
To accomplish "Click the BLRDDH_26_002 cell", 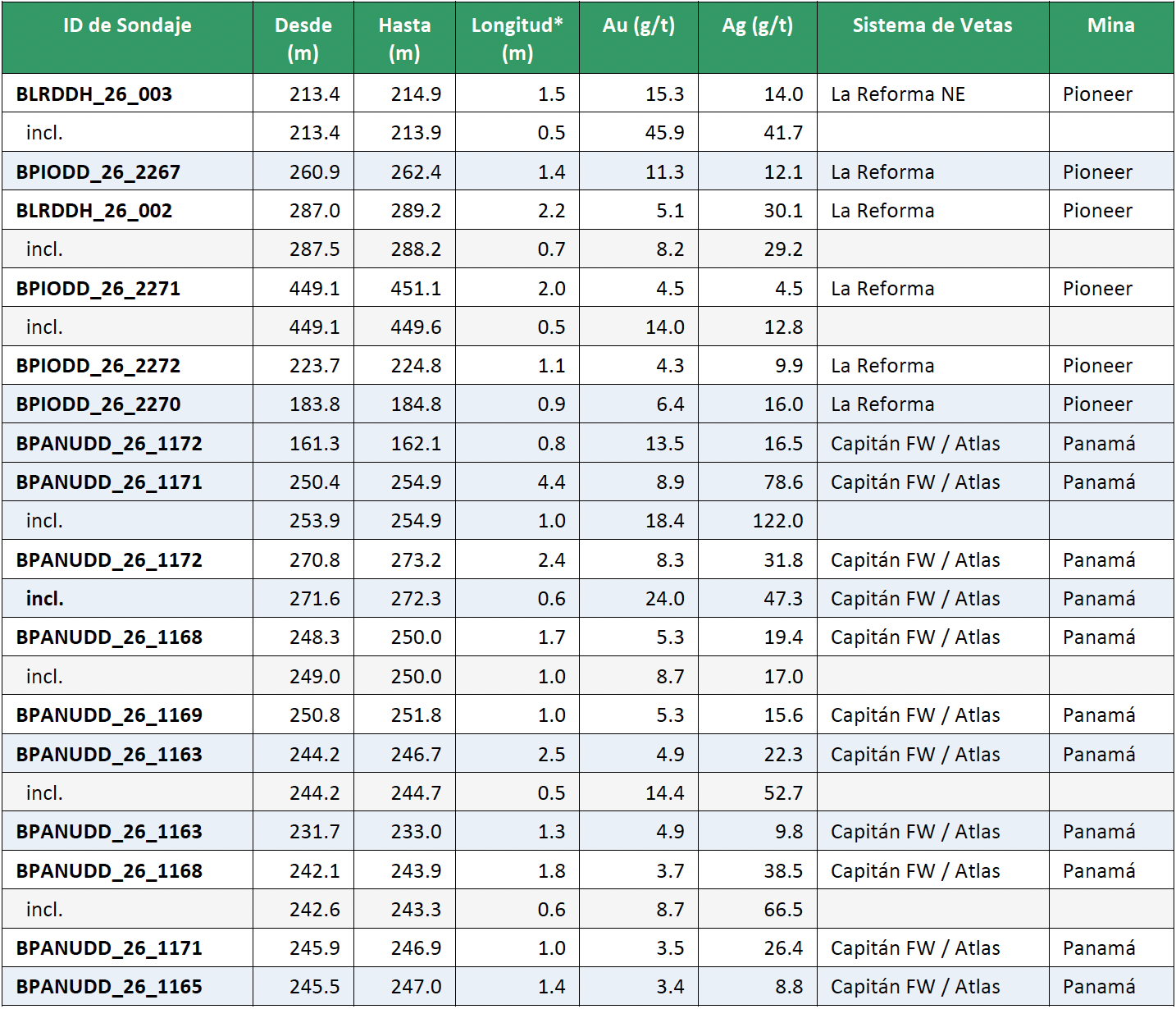I will (x=127, y=210).
